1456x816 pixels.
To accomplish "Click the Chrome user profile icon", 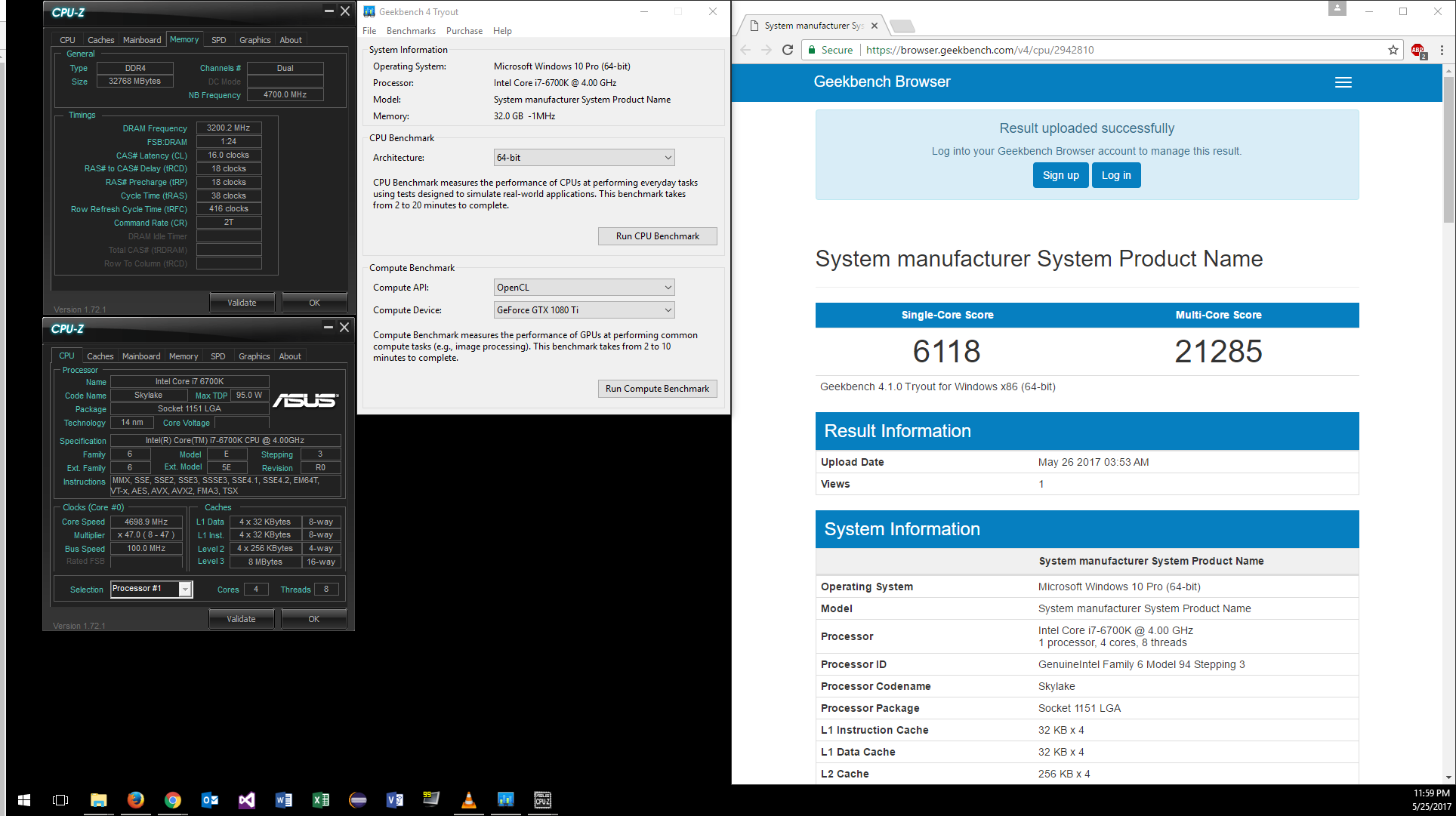I will click(1337, 8).
